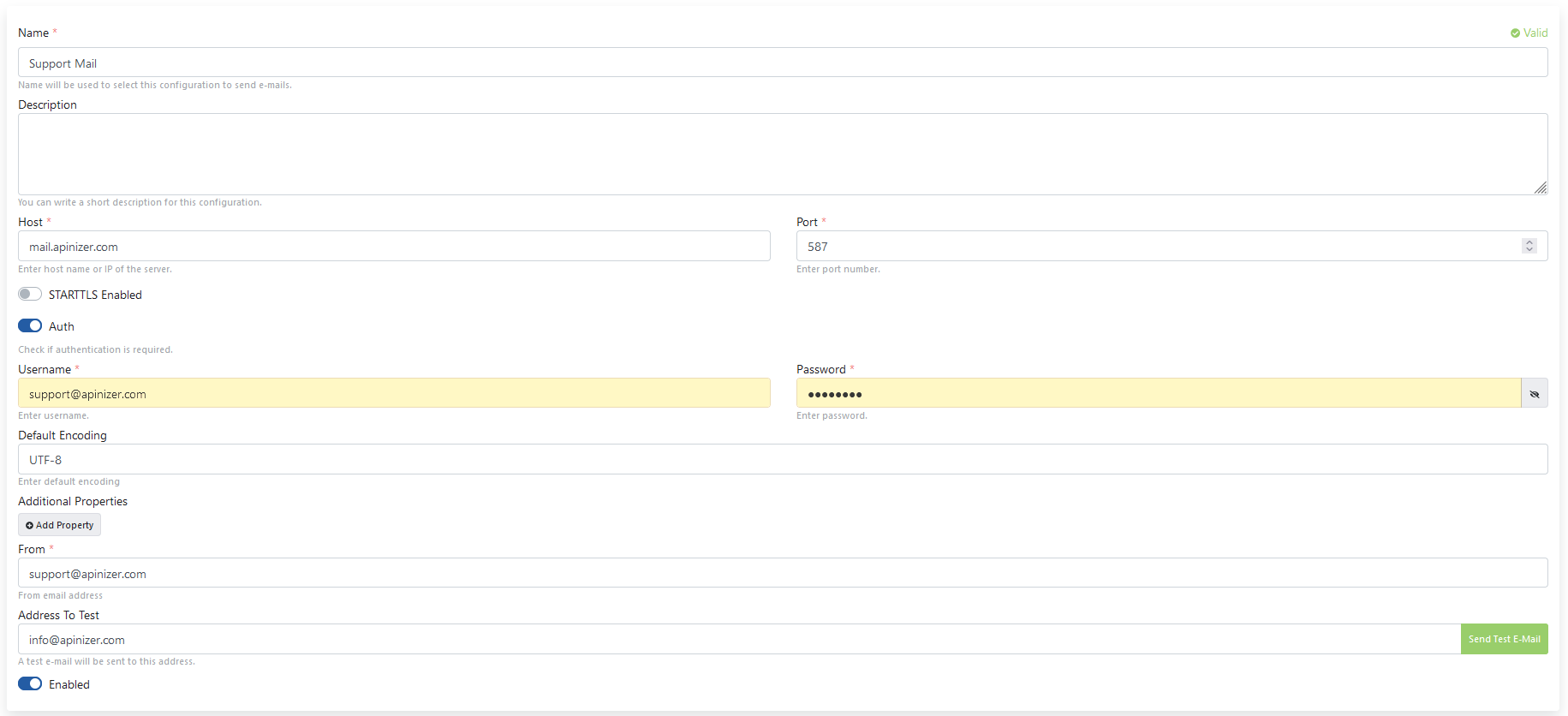Turn off the Auth switch
The width and height of the screenshot is (1568, 716).
[x=30, y=325]
